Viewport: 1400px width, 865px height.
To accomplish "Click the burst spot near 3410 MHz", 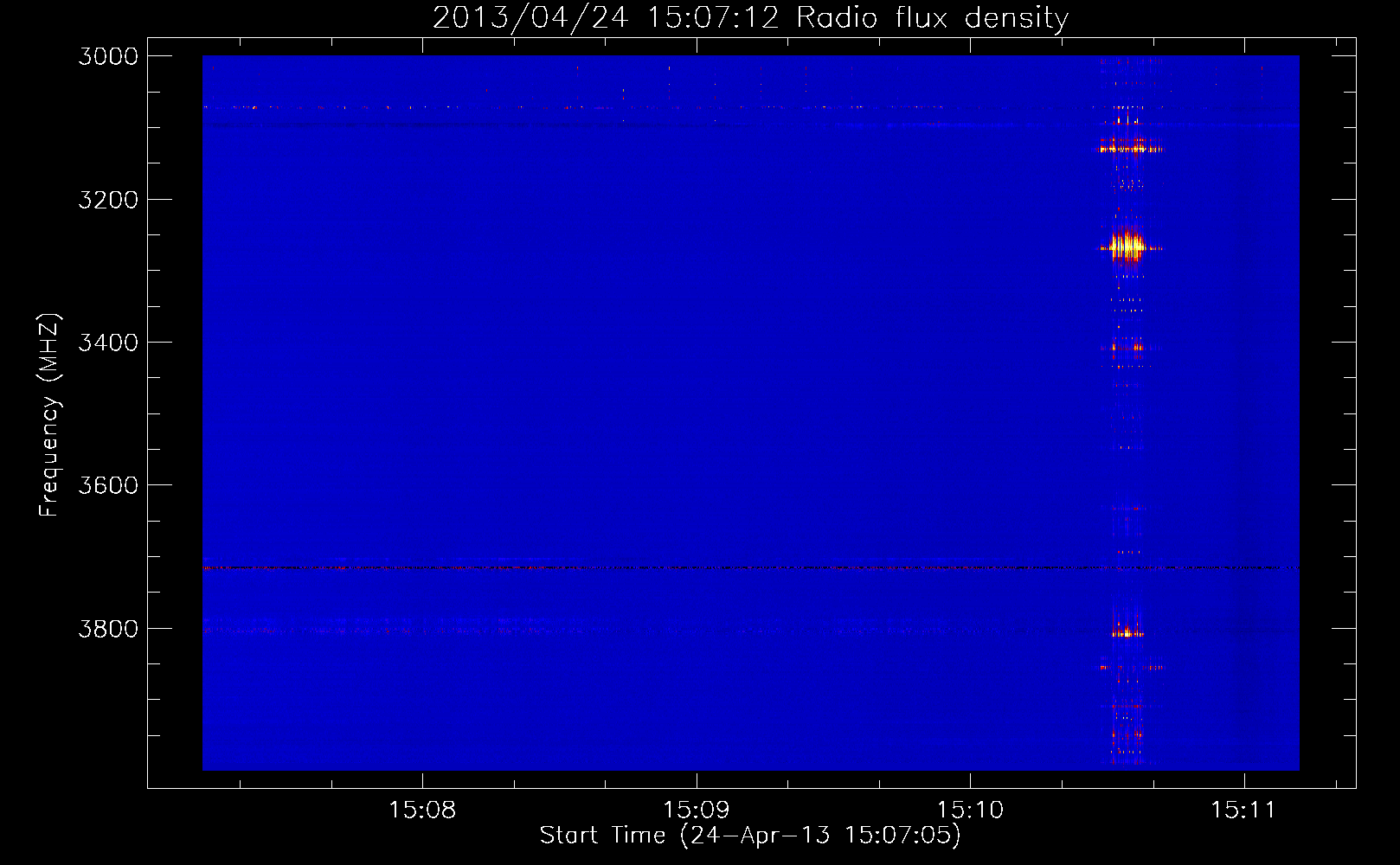I will point(1127,348).
